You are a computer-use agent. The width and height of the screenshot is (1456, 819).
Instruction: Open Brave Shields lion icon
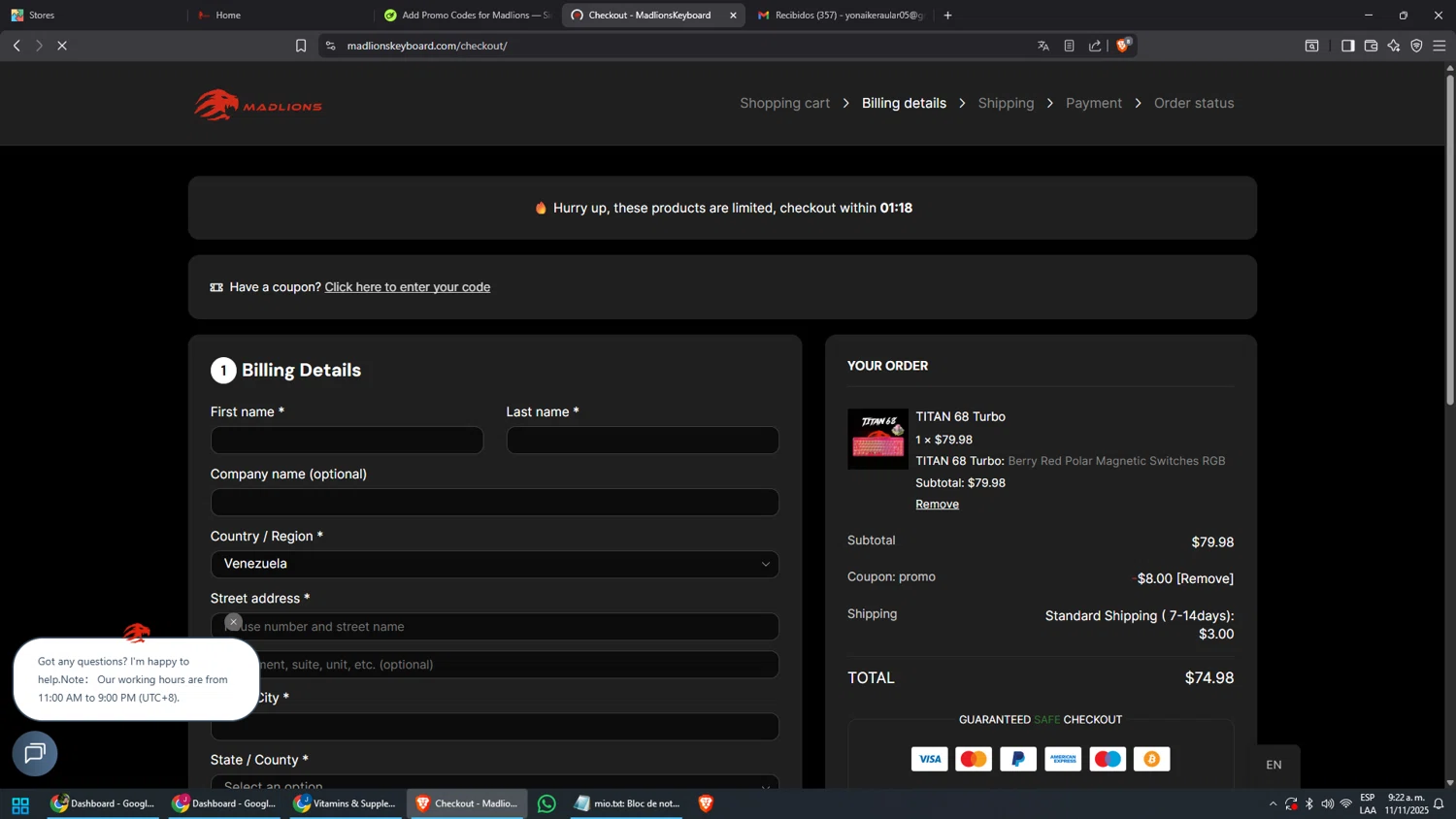point(1123,45)
